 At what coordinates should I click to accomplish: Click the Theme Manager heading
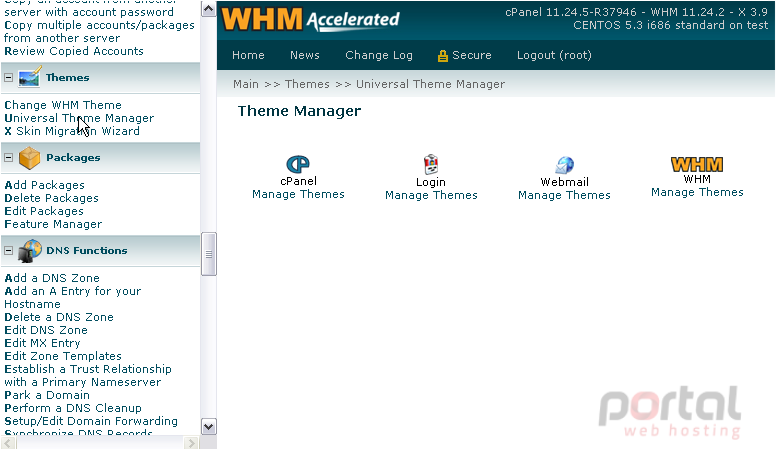click(299, 111)
